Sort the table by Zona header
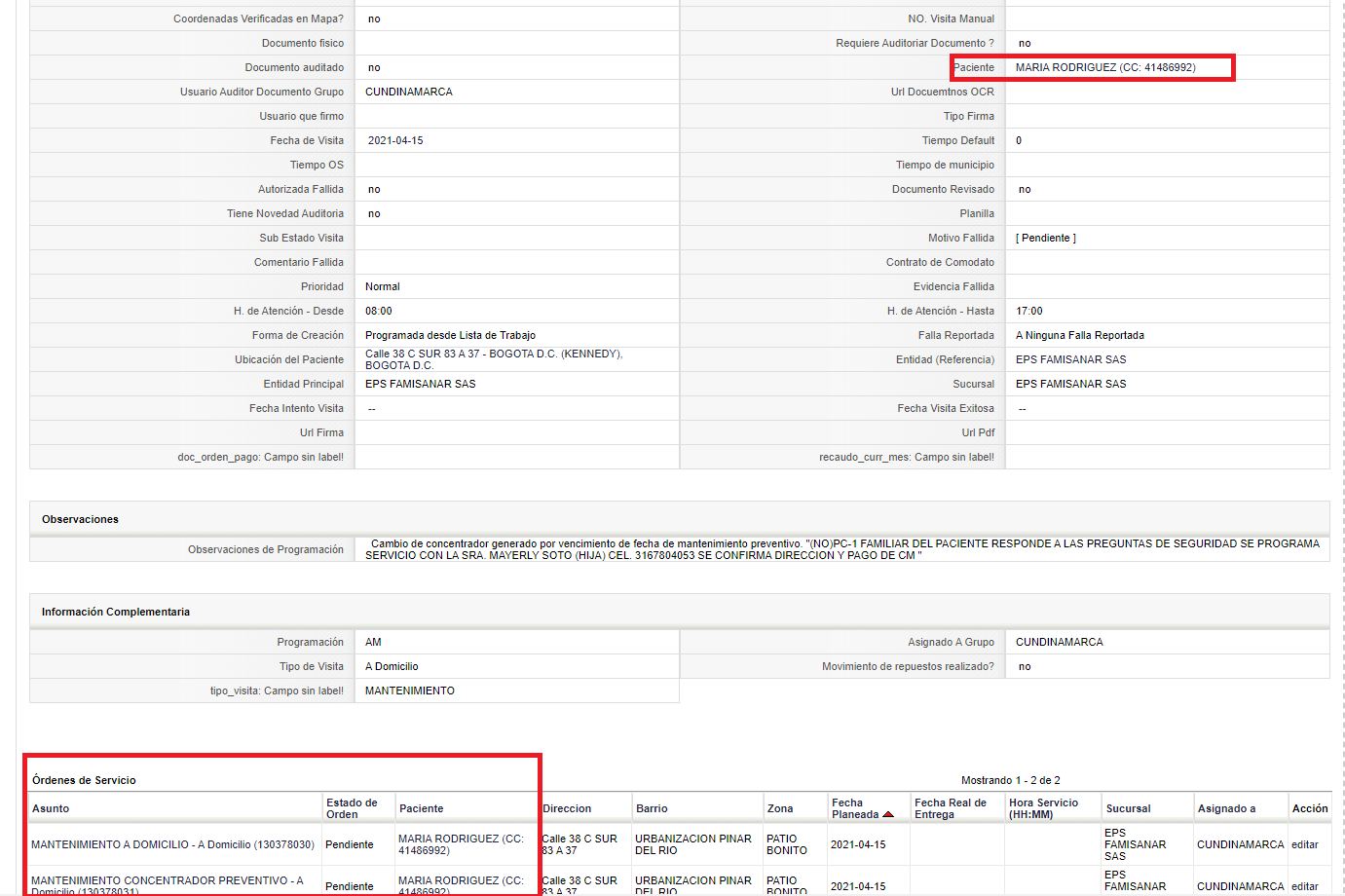The width and height of the screenshot is (1345, 896). click(x=780, y=808)
